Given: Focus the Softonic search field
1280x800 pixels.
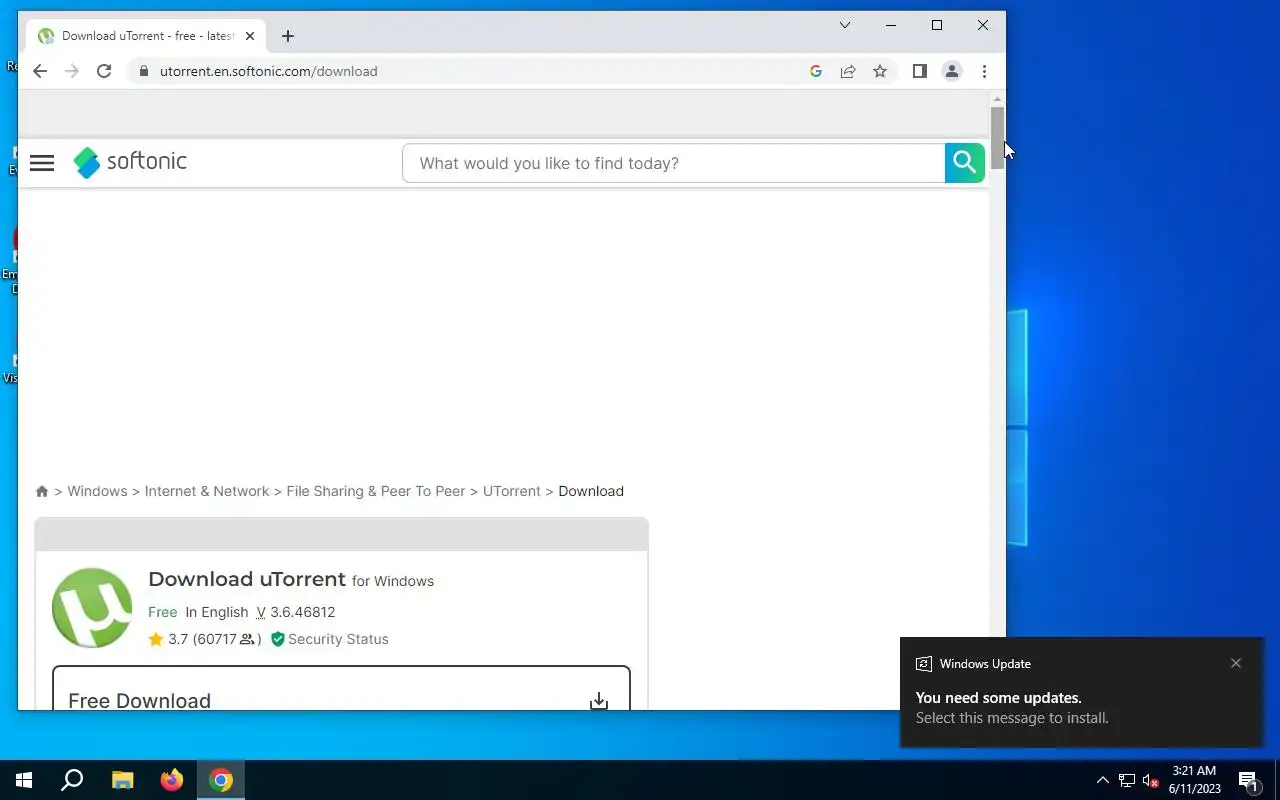Looking at the screenshot, I should [x=673, y=163].
